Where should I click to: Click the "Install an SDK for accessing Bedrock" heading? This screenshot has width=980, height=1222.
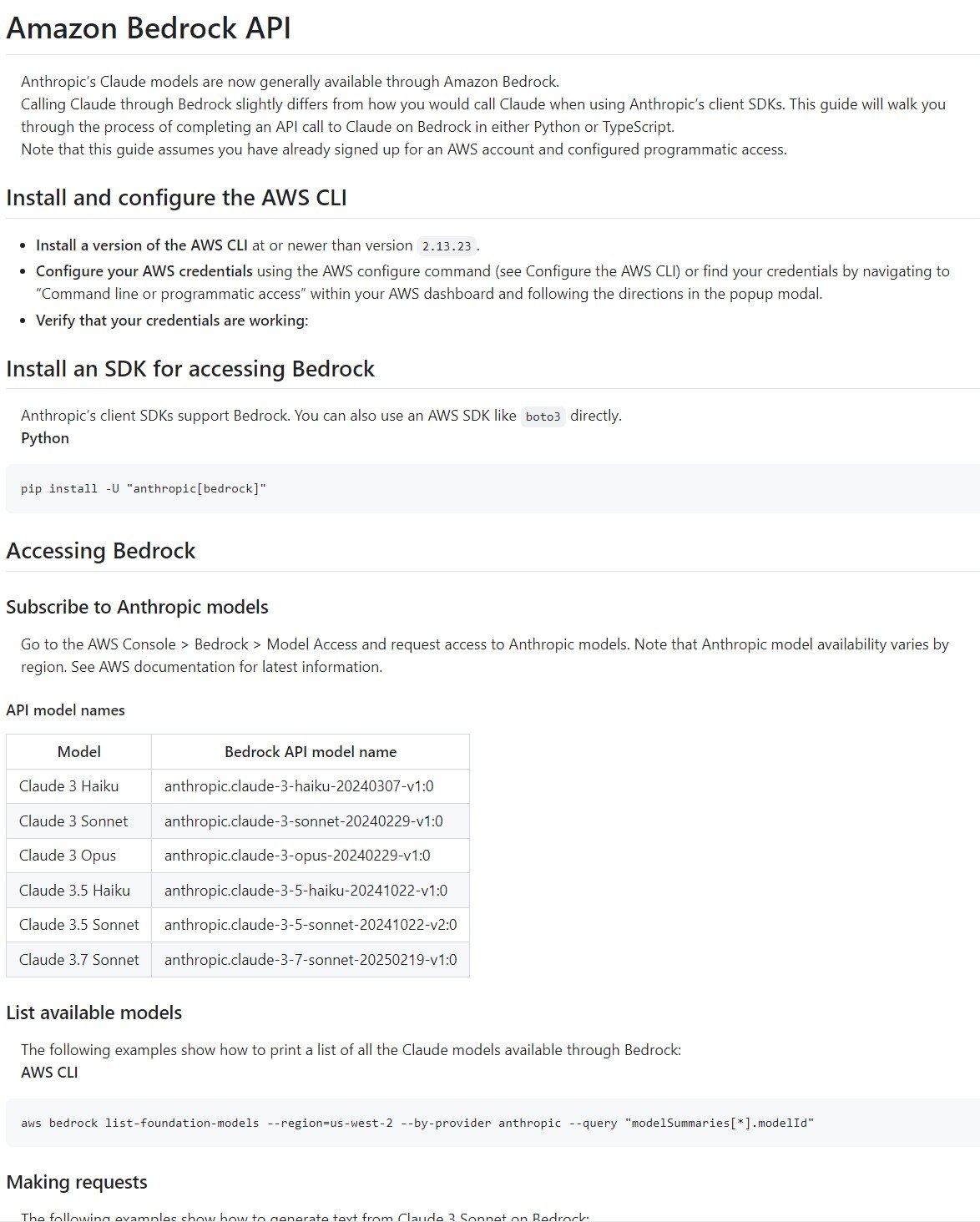point(190,369)
